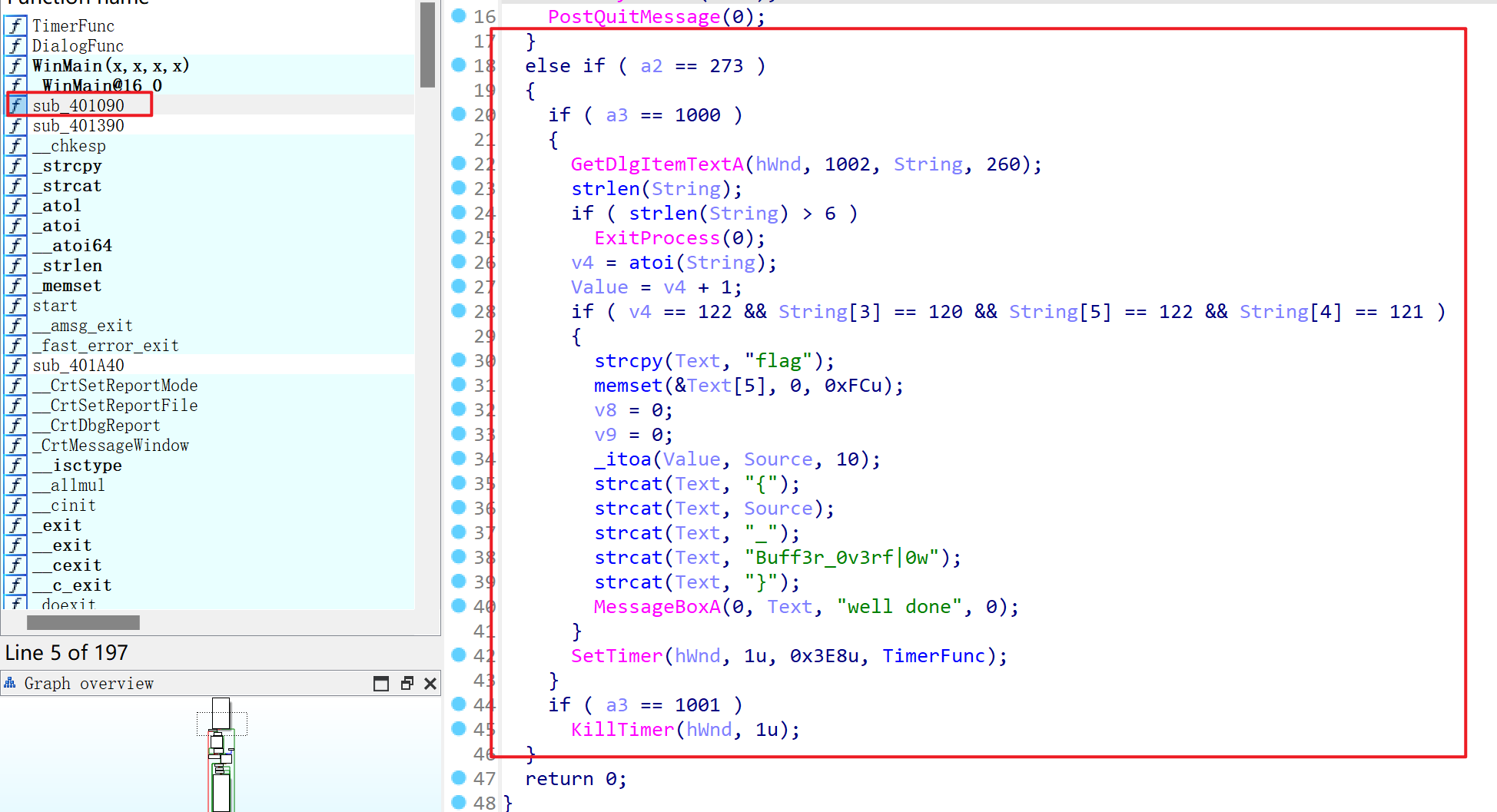
Task: Select start function entry
Action: 55,305
